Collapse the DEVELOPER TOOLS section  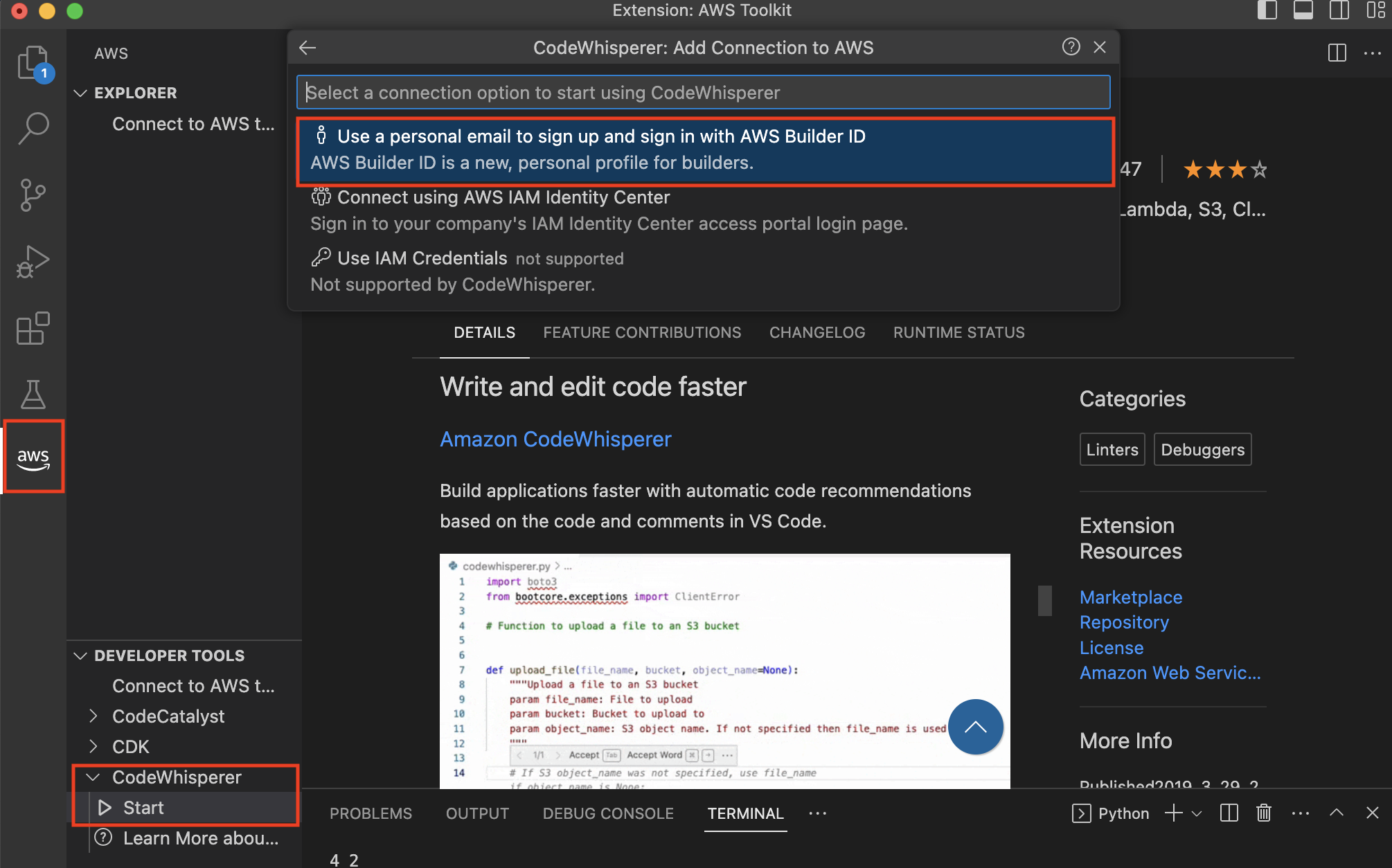pos(81,655)
